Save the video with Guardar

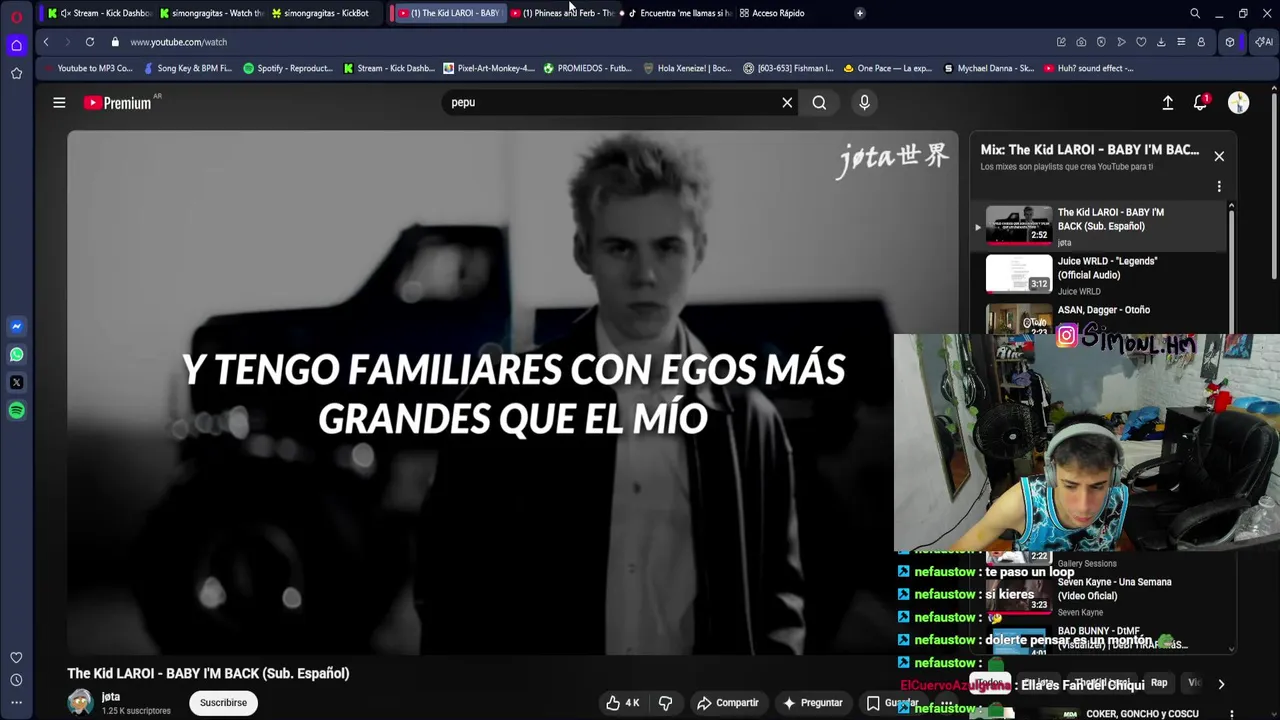[892, 703]
